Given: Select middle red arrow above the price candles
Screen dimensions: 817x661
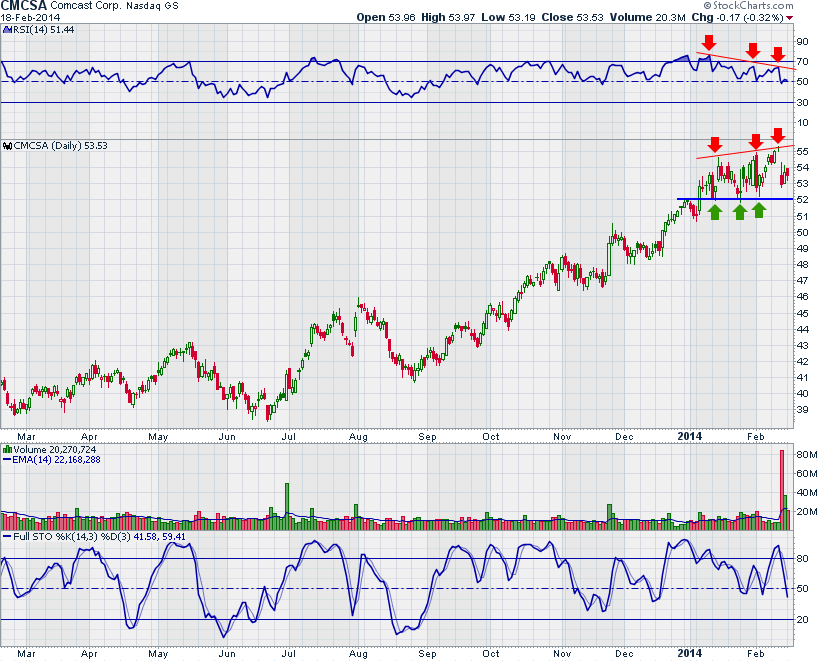Looking at the screenshot, I should tap(756, 141).
